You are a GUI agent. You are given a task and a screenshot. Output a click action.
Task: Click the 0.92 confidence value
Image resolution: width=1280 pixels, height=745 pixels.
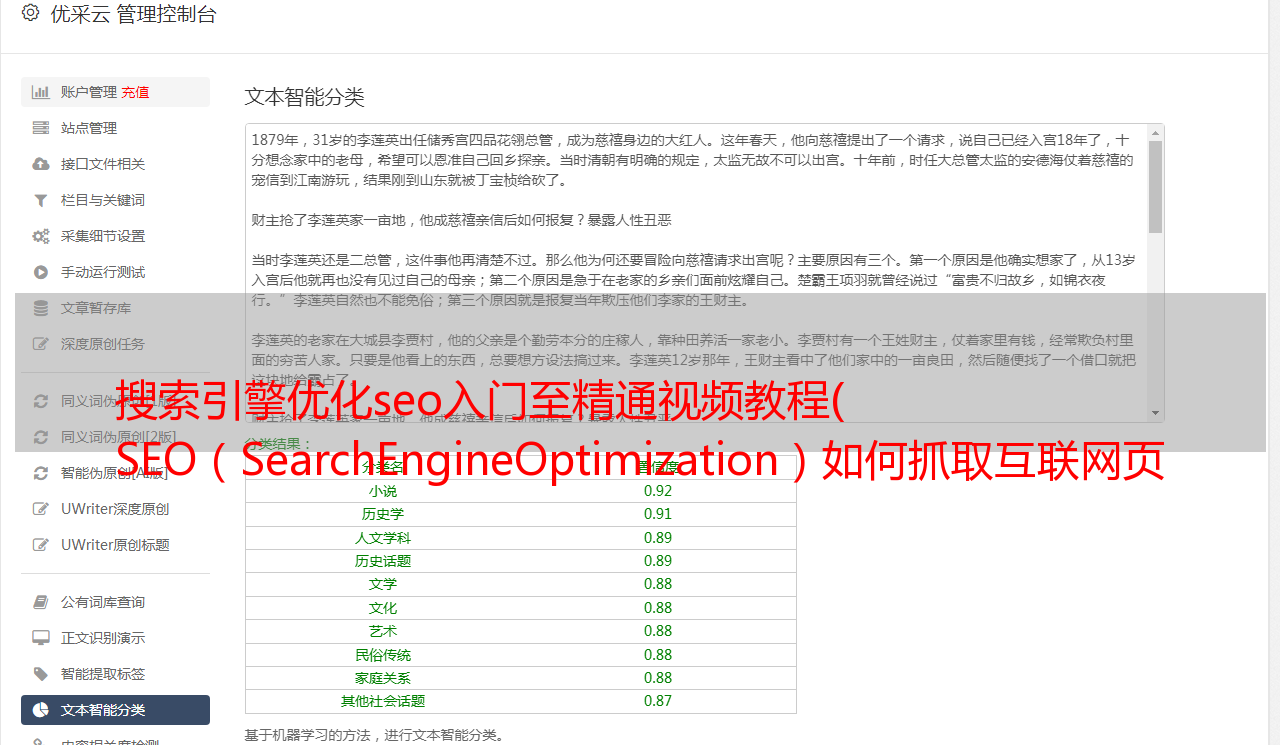658,491
